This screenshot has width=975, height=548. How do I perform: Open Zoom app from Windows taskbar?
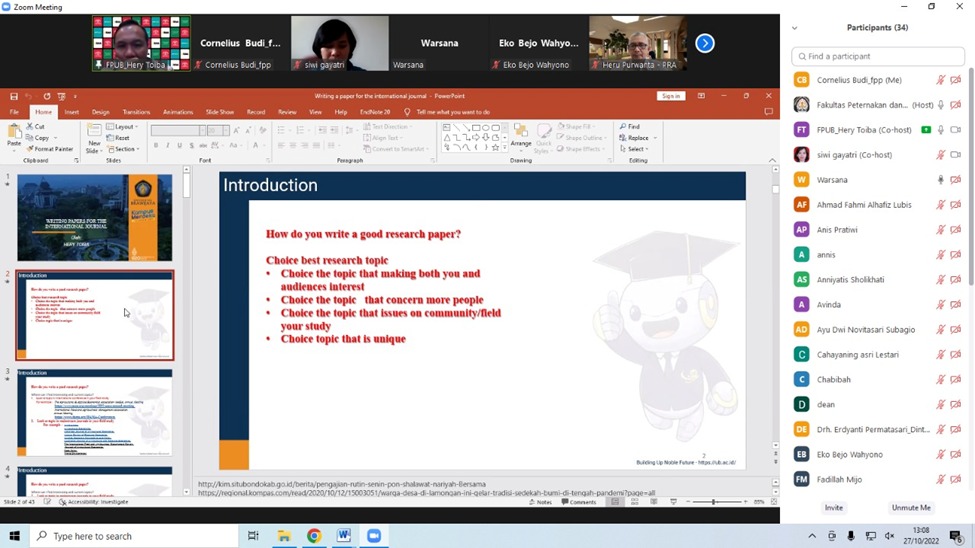(x=374, y=536)
